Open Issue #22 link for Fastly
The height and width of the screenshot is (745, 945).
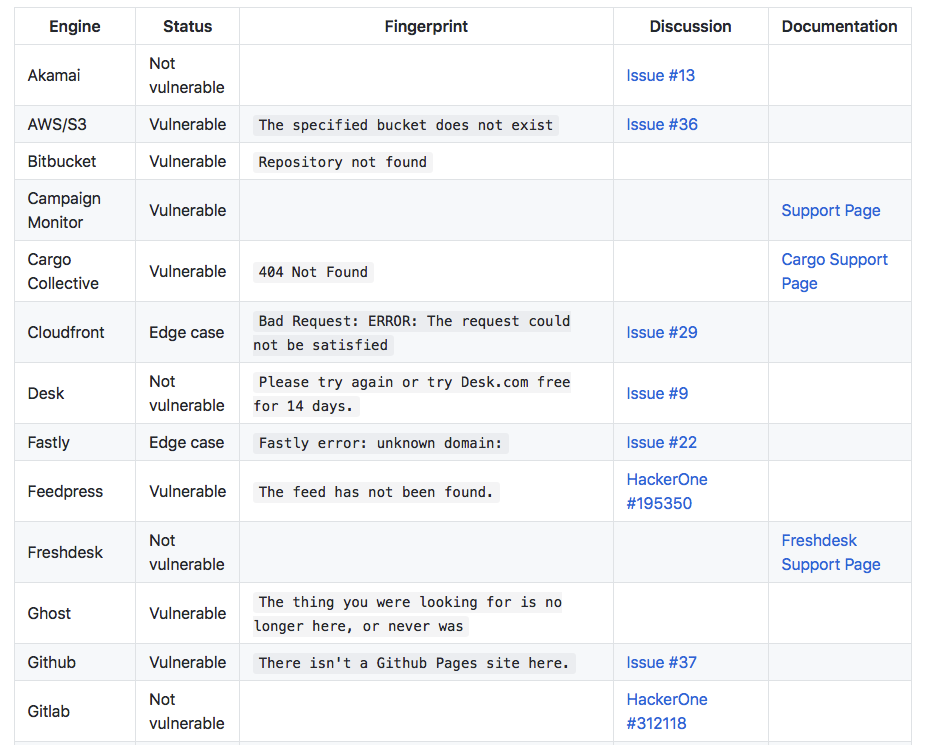(x=661, y=442)
